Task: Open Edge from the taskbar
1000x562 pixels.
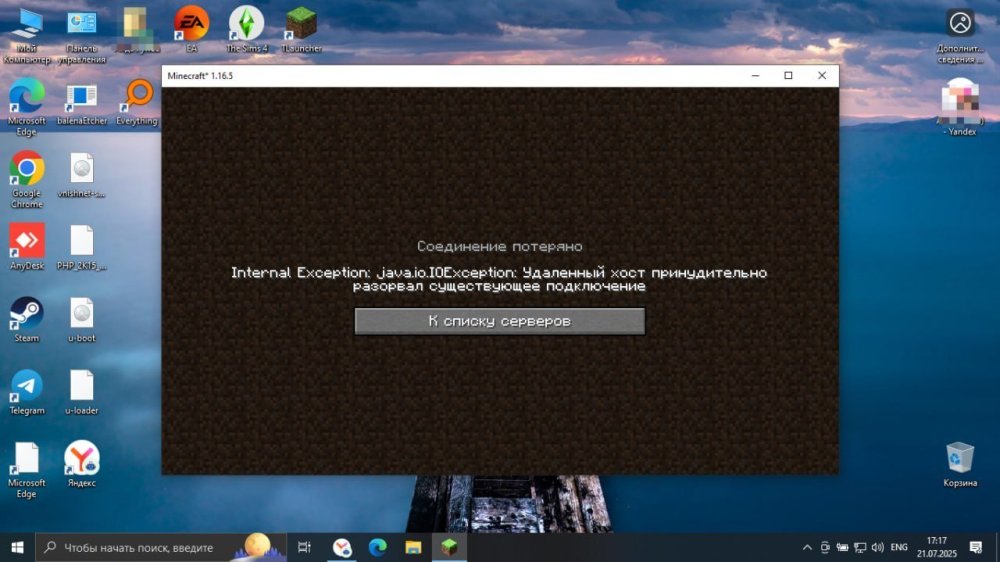Action: click(378, 547)
